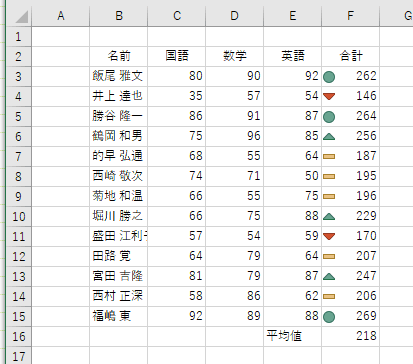413x364 pixels.
Task: Select column E header
Action: click(x=293, y=16)
